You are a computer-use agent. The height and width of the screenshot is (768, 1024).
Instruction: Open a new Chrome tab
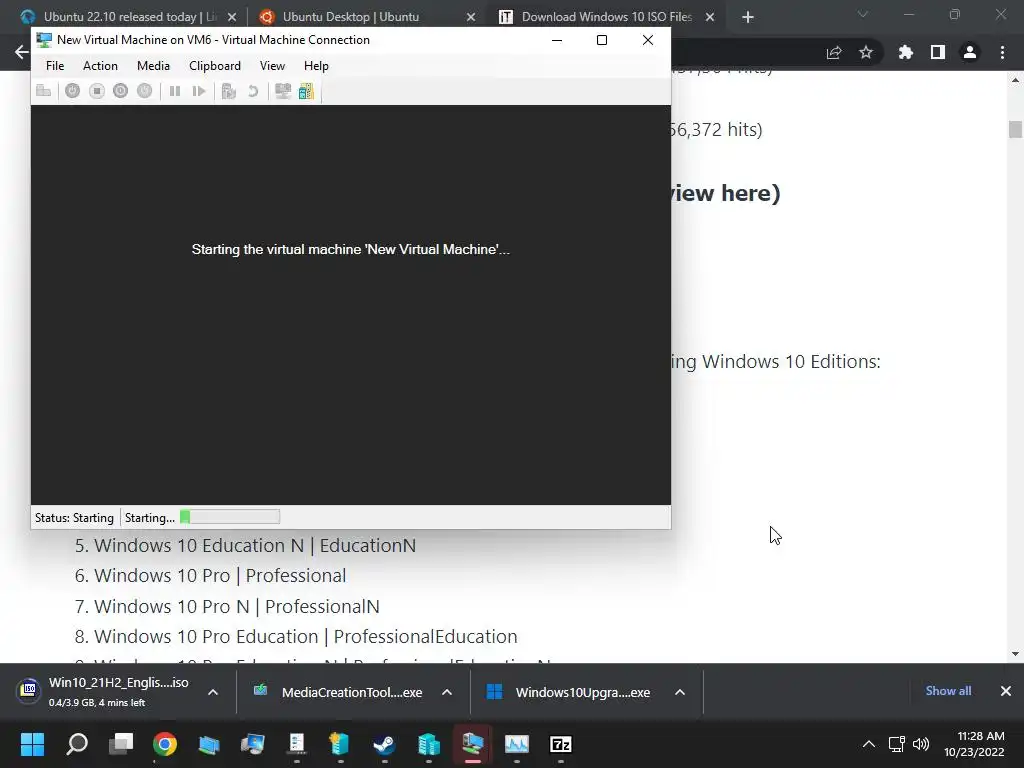pos(748,17)
